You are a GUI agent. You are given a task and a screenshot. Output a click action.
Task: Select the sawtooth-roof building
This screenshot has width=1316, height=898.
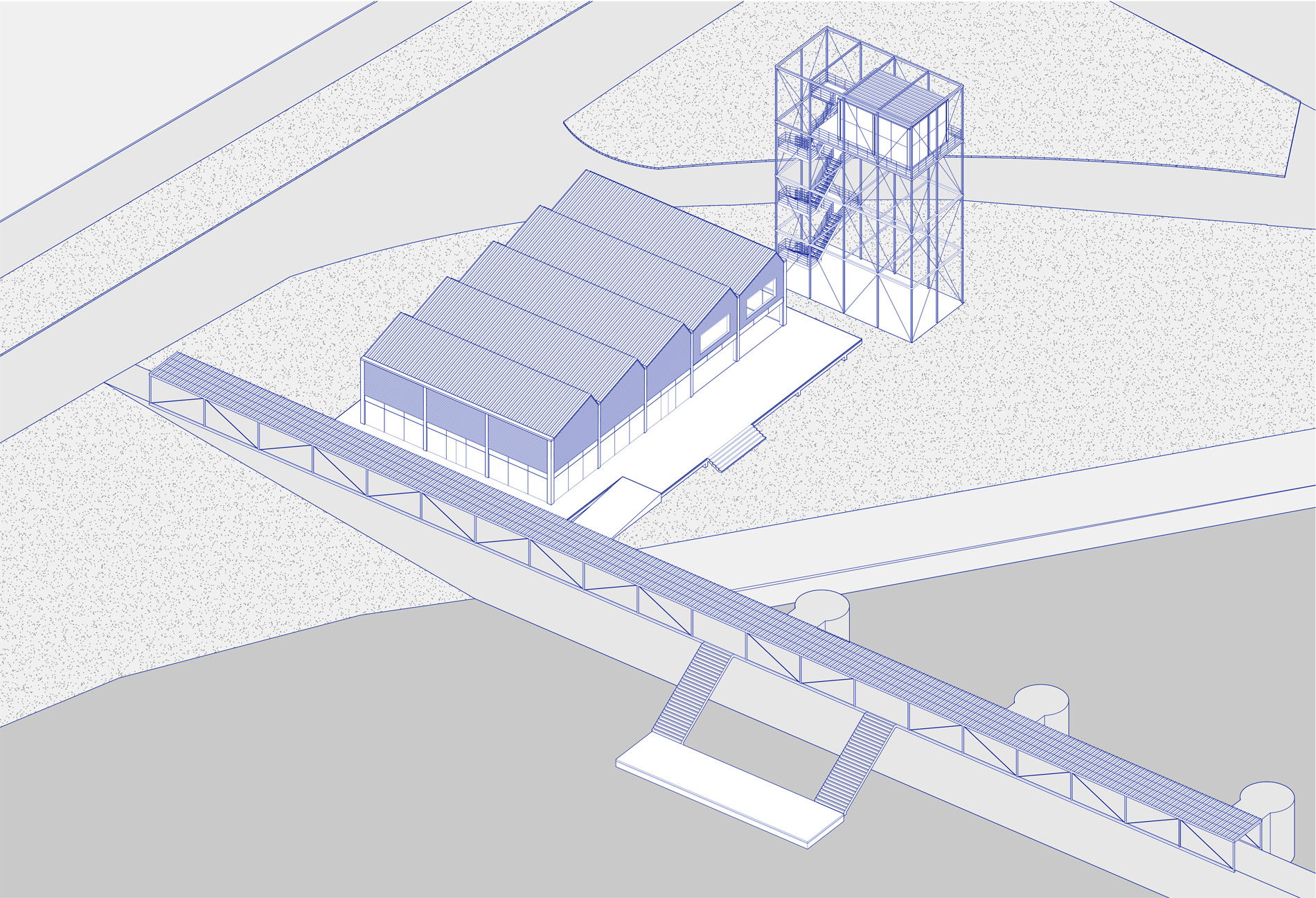click(x=572, y=336)
